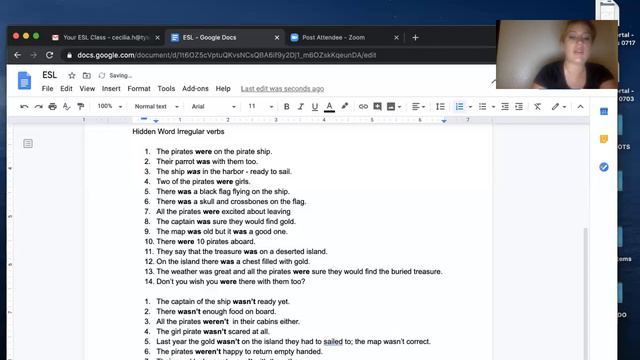The image size is (640, 360).
Task: Click the ESL document title
Action: coord(49,75)
